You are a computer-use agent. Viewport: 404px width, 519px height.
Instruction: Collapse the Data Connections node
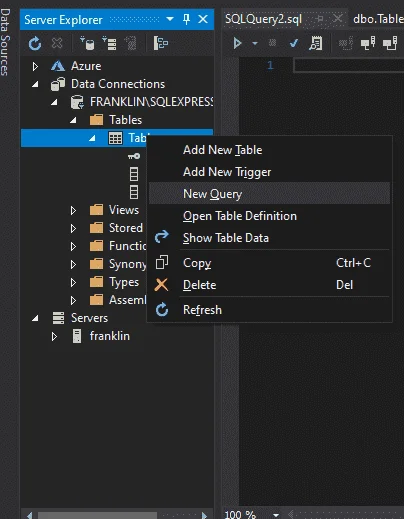(x=35, y=84)
